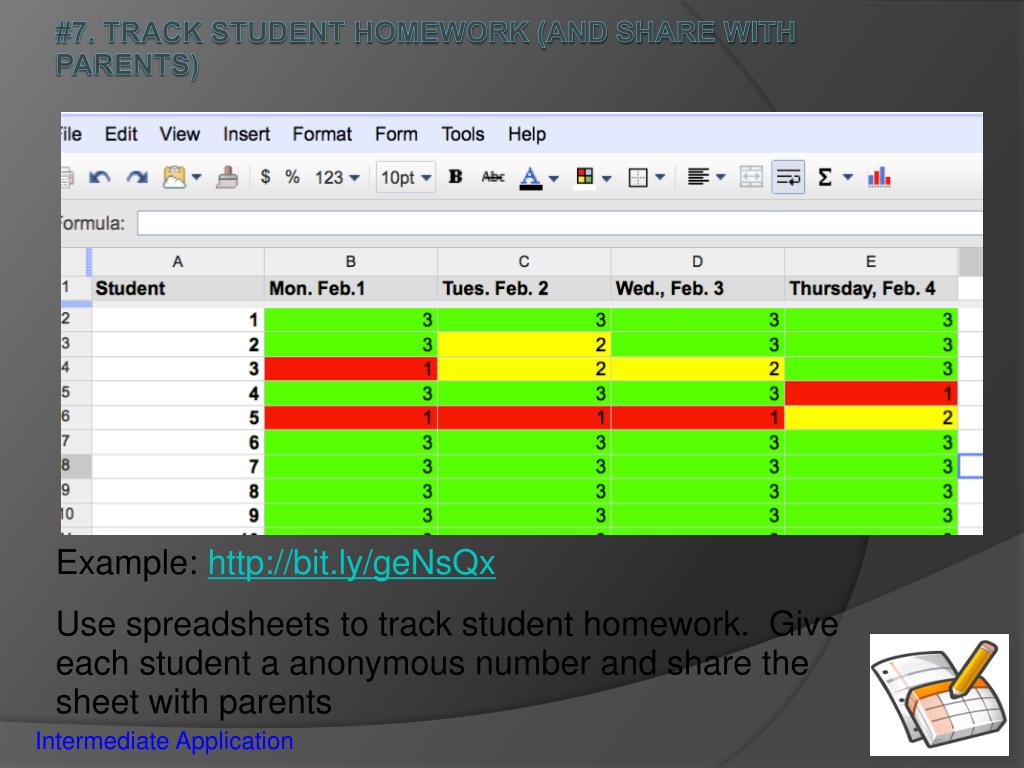Screen dimensions: 1024x768
Task: Select column A header
Action: tap(178, 261)
